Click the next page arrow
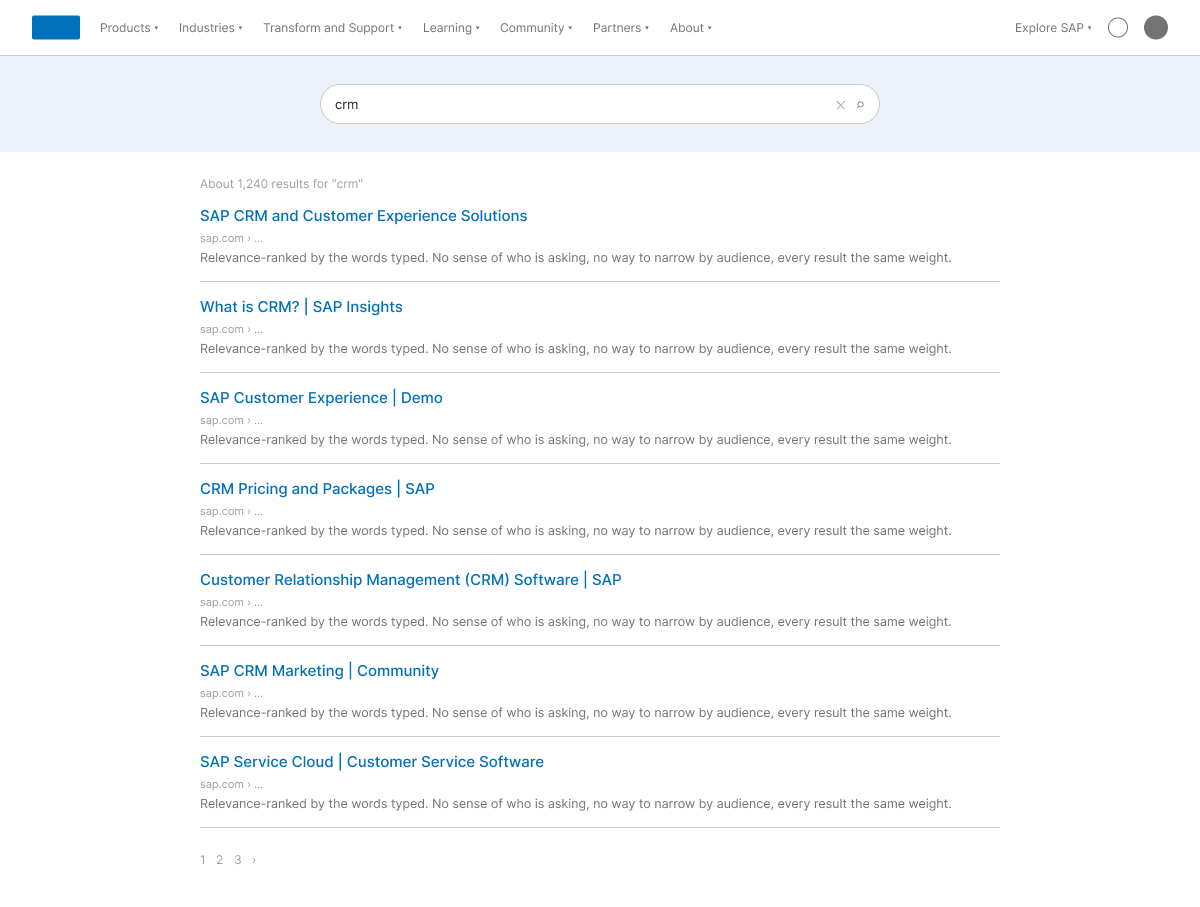1200x907 pixels. coord(254,860)
